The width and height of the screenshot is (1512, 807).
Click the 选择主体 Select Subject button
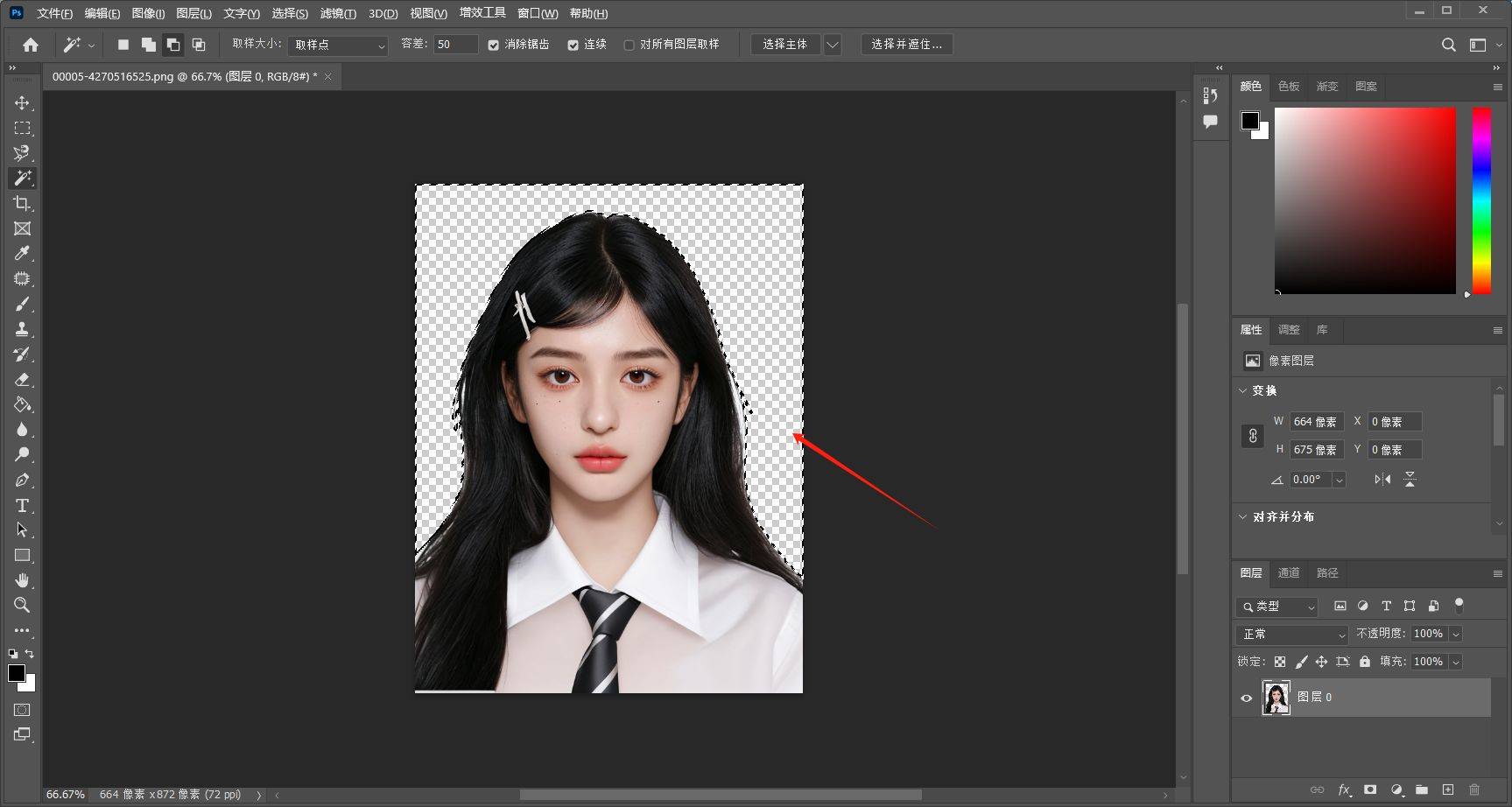tap(785, 44)
